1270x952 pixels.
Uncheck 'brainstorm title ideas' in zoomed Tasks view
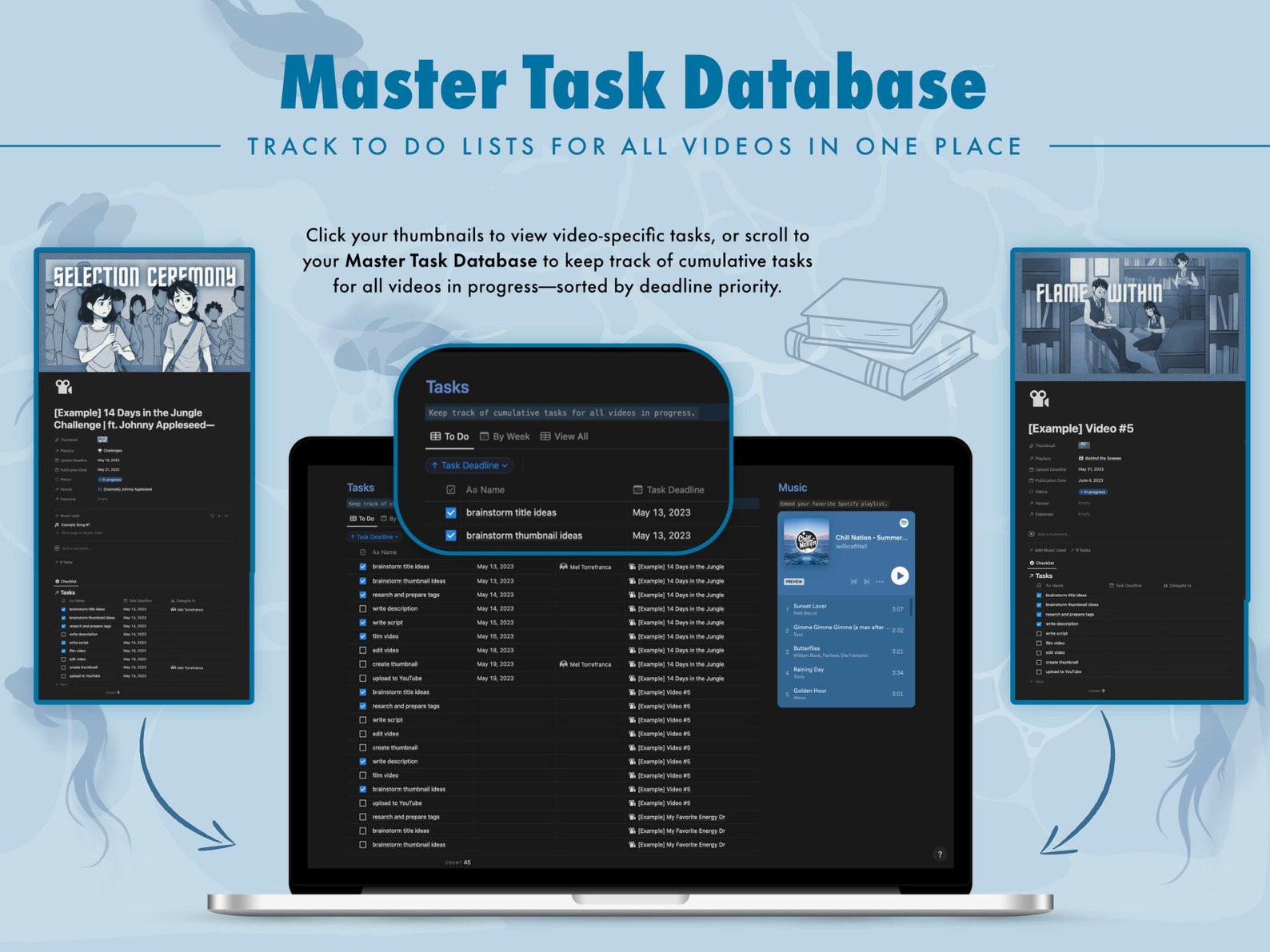click(451, 512)
